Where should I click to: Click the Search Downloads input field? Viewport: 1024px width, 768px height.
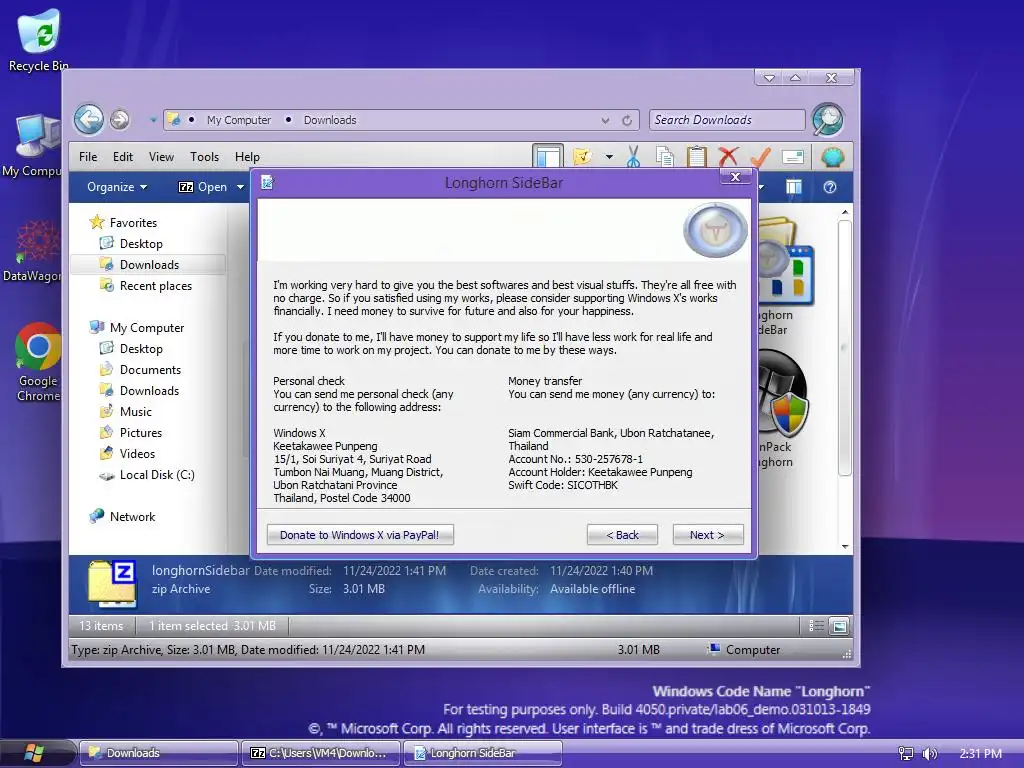pyautogui.click(x=727, y=120)
